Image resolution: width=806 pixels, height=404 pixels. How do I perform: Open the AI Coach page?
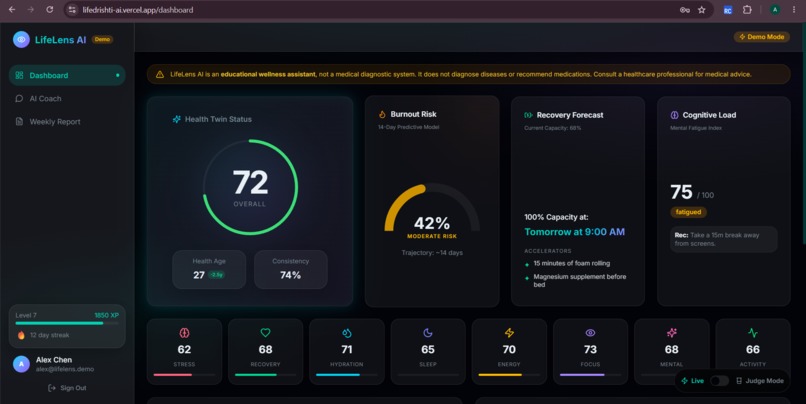click(x=67, y=98)
